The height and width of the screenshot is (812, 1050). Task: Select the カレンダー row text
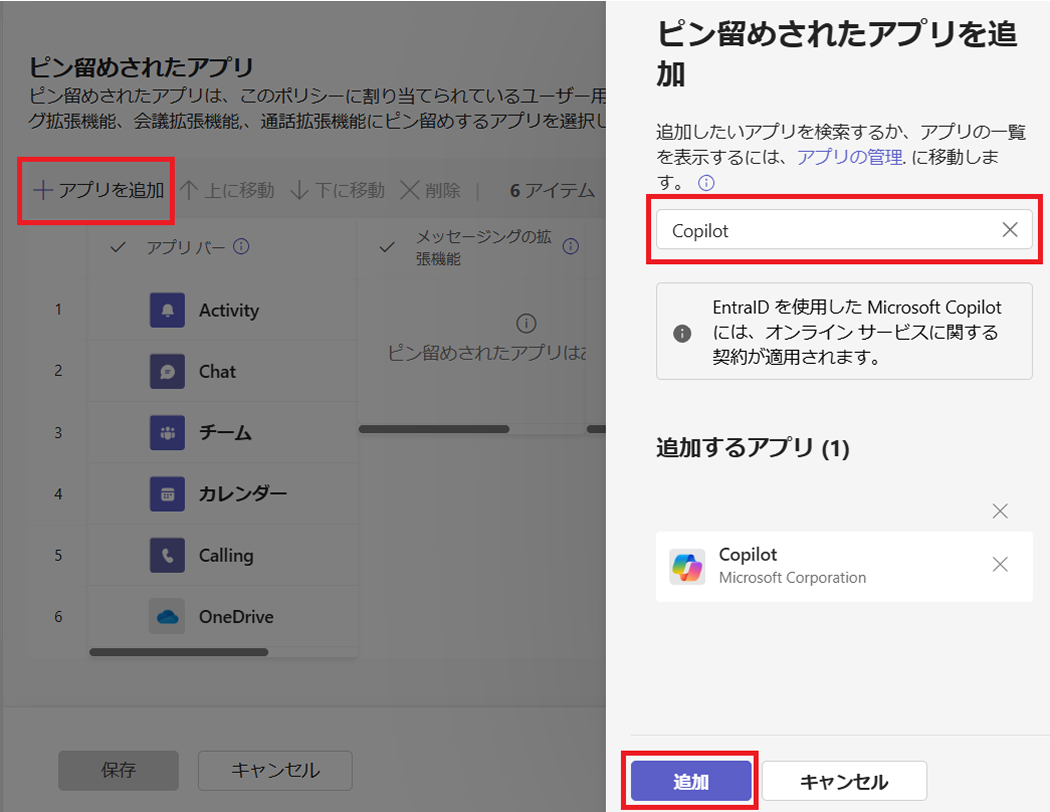click(242, 494)
